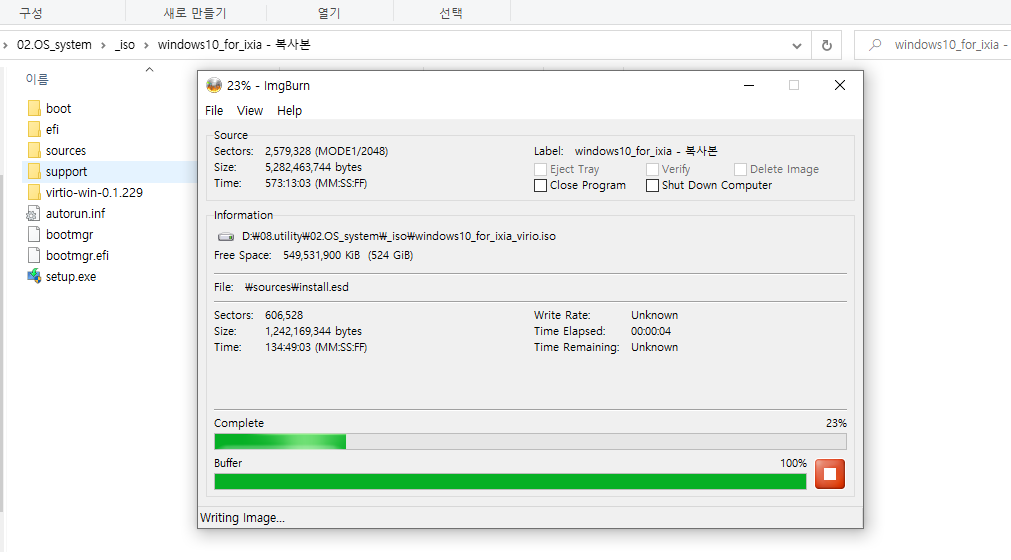Click the 23% completion percentage label

point(836,423)
